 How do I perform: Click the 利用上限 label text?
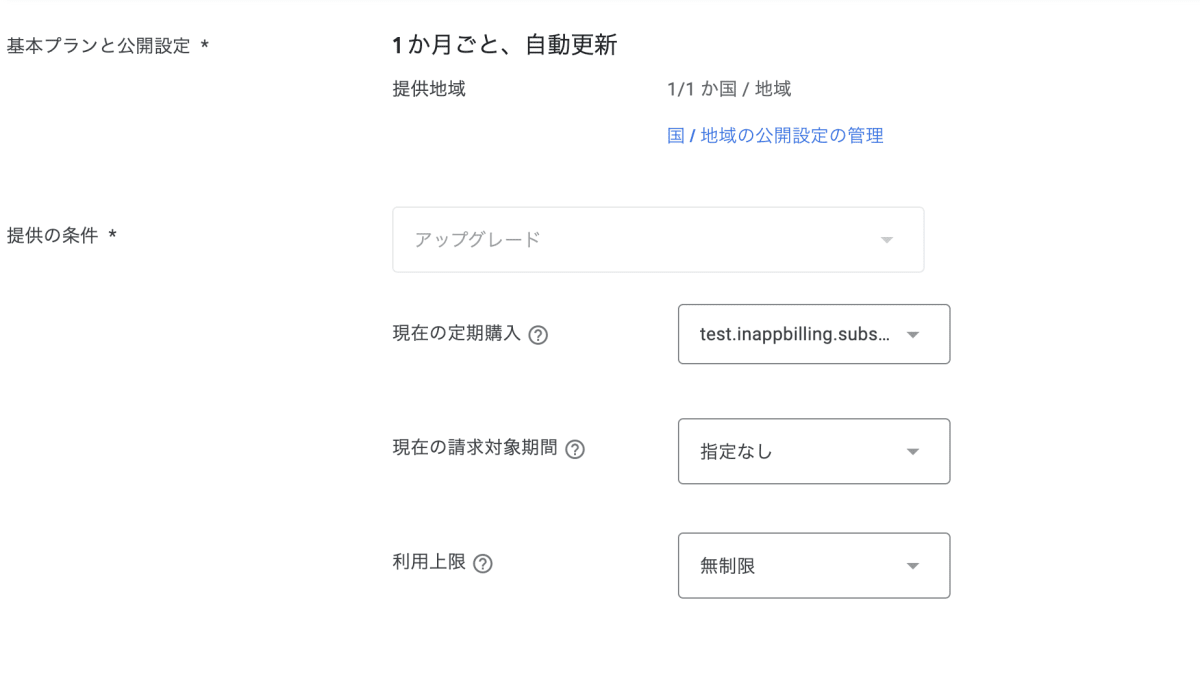[x=429, y=562]
